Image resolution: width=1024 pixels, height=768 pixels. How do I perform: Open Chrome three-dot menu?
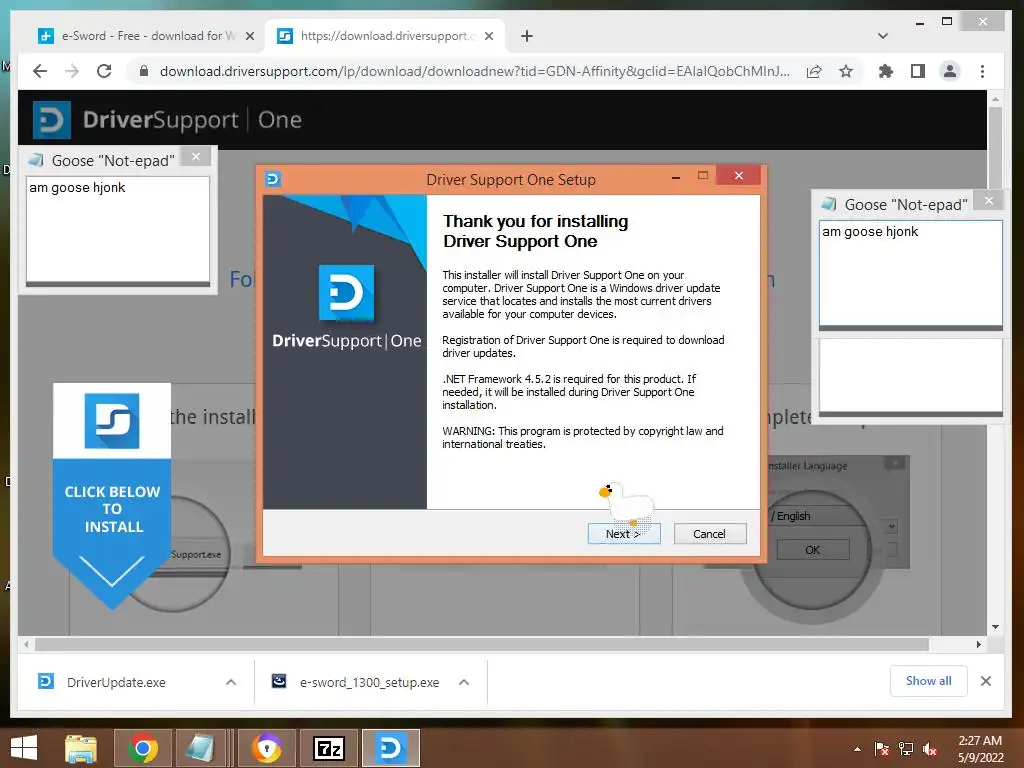[x=982, y=71]
